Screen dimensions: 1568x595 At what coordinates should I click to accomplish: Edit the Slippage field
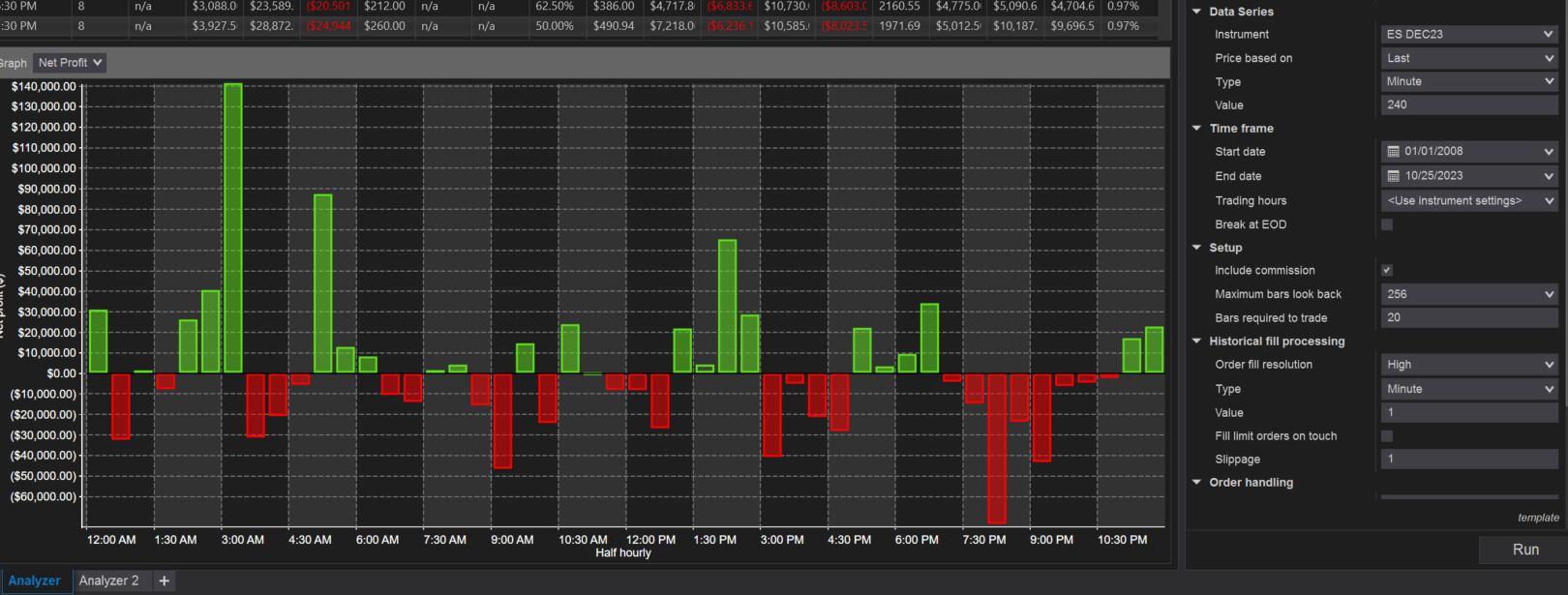tap(1469, 459)
